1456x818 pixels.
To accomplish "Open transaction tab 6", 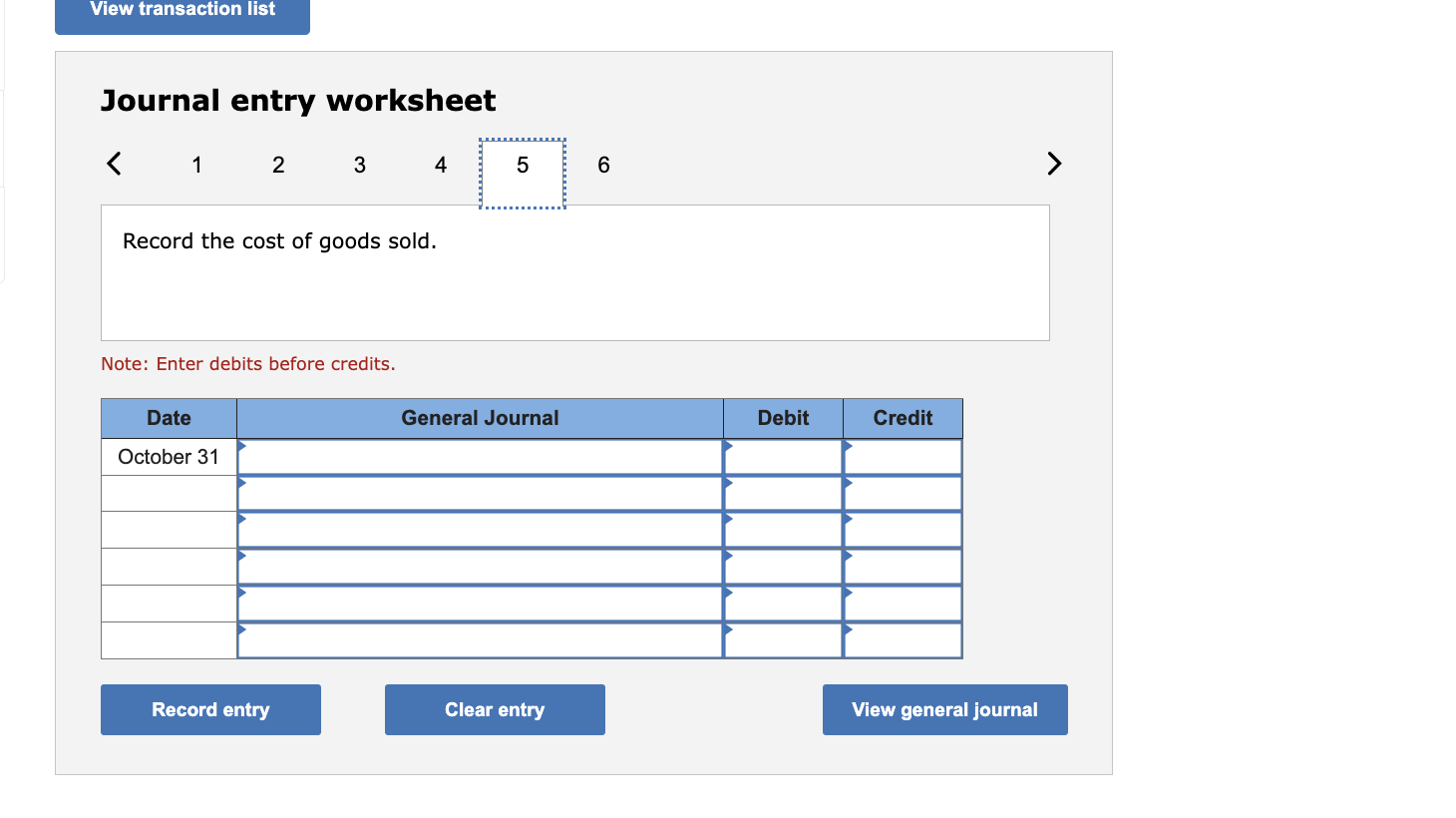I will (x=603, y=165).
